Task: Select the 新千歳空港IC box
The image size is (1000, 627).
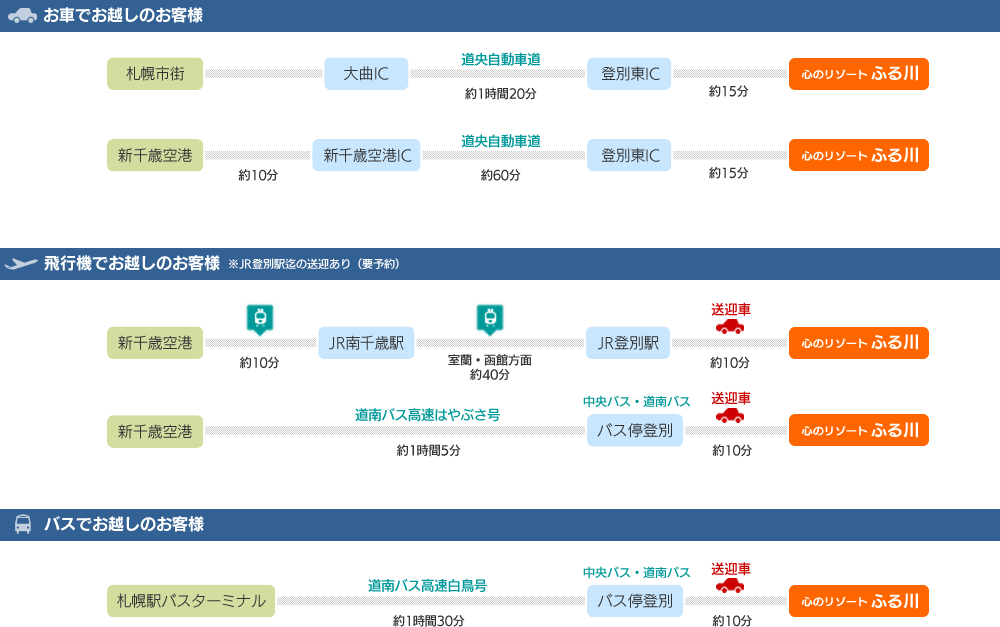Action: (366, 155)
